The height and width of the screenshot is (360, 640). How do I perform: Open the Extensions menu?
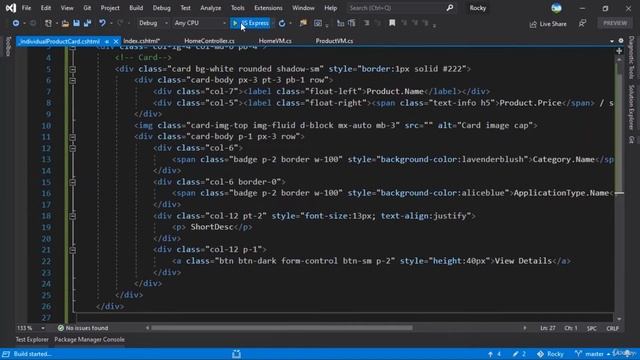(268, 8)
